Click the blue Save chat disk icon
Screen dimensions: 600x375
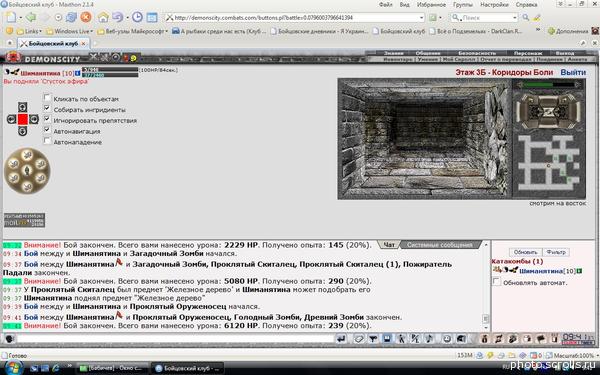[x=387, y=339]
